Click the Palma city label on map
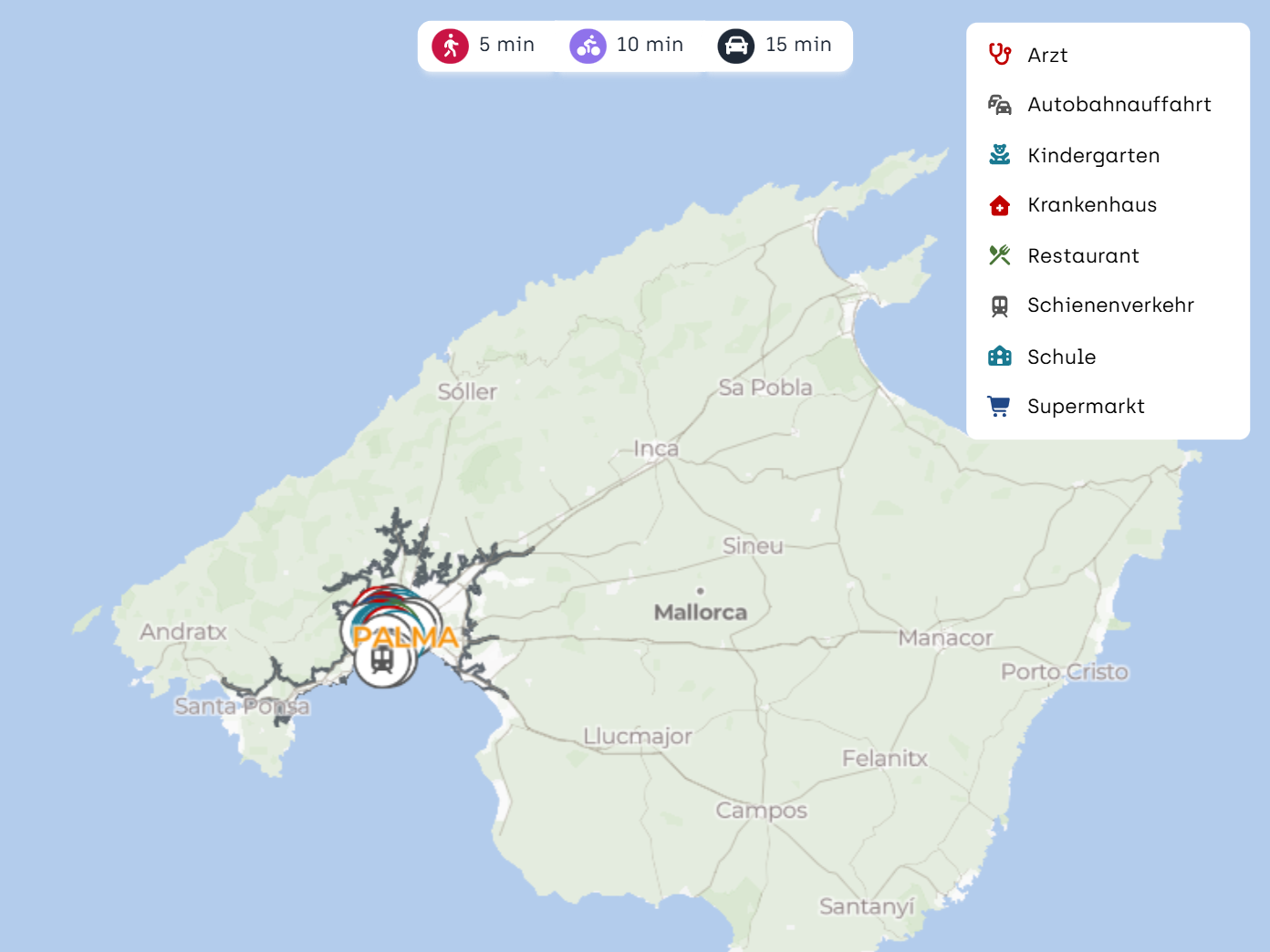1270x952 pixels. pyautogui.click(x=405, y=636)
